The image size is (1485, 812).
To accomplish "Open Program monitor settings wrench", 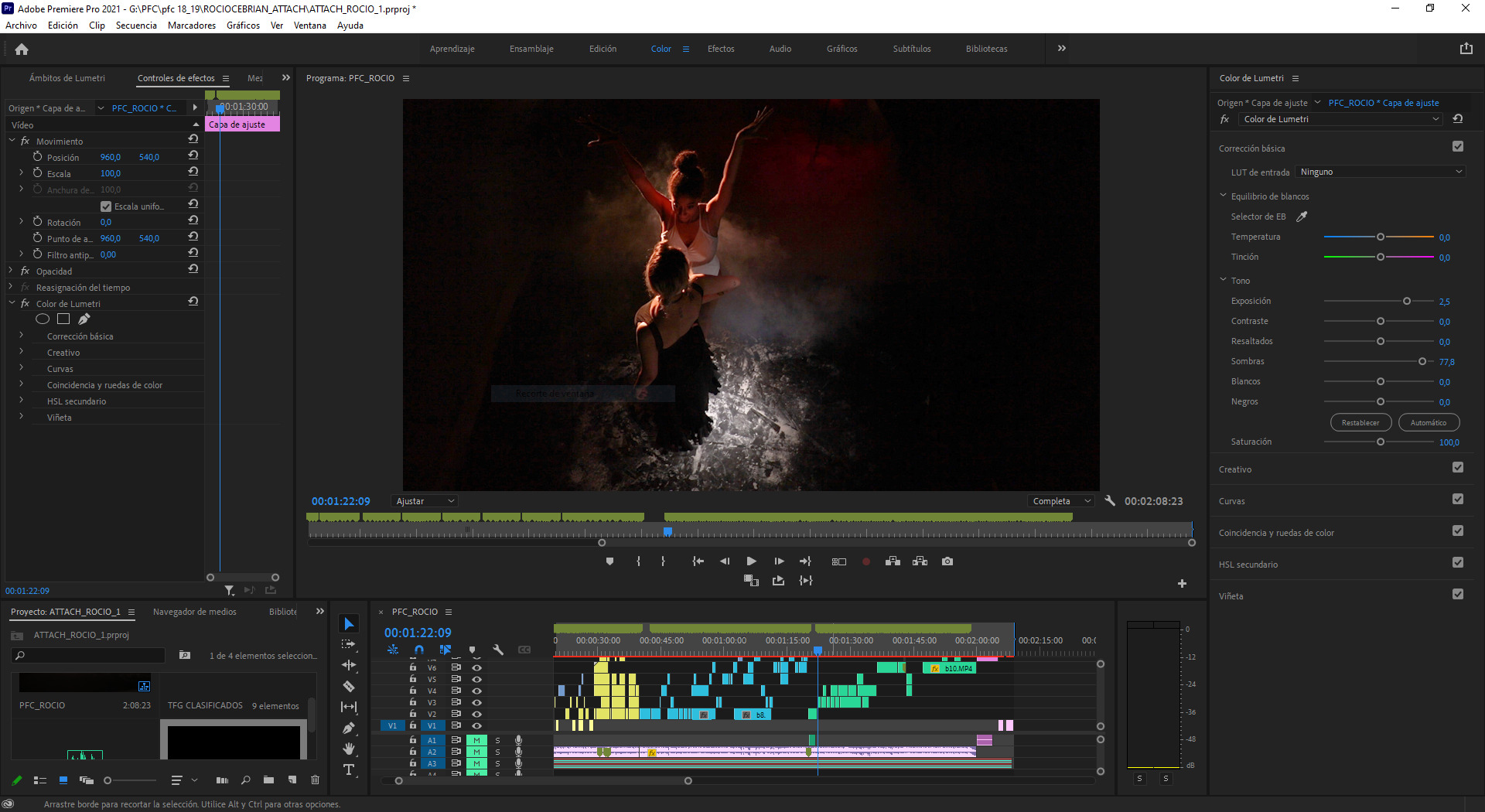I will 1110,500.
